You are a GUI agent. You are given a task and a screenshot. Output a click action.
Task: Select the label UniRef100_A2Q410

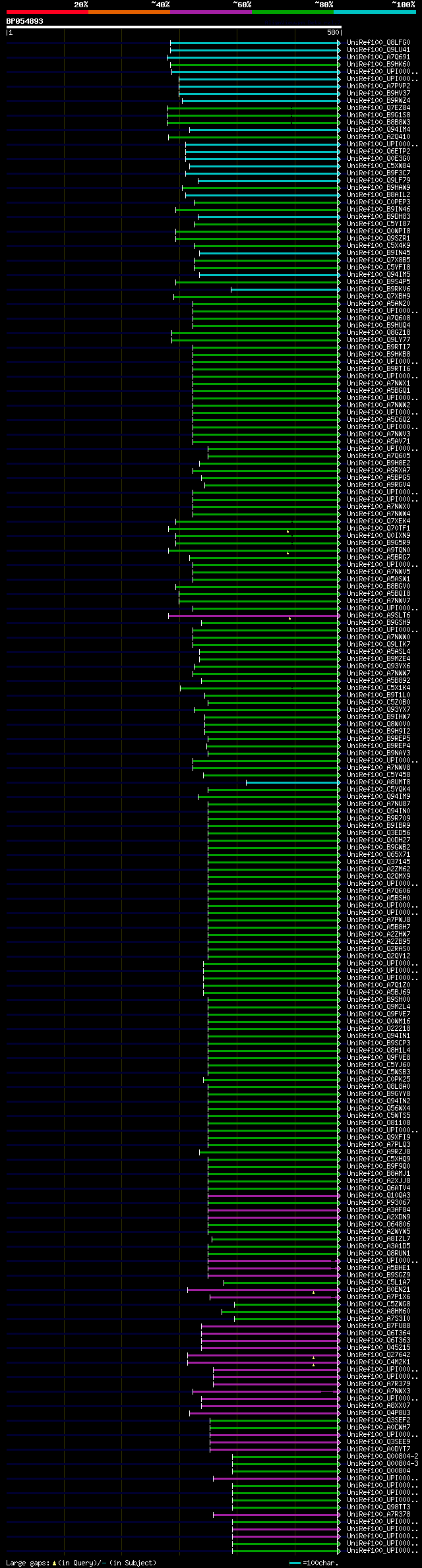click(378, 136)
